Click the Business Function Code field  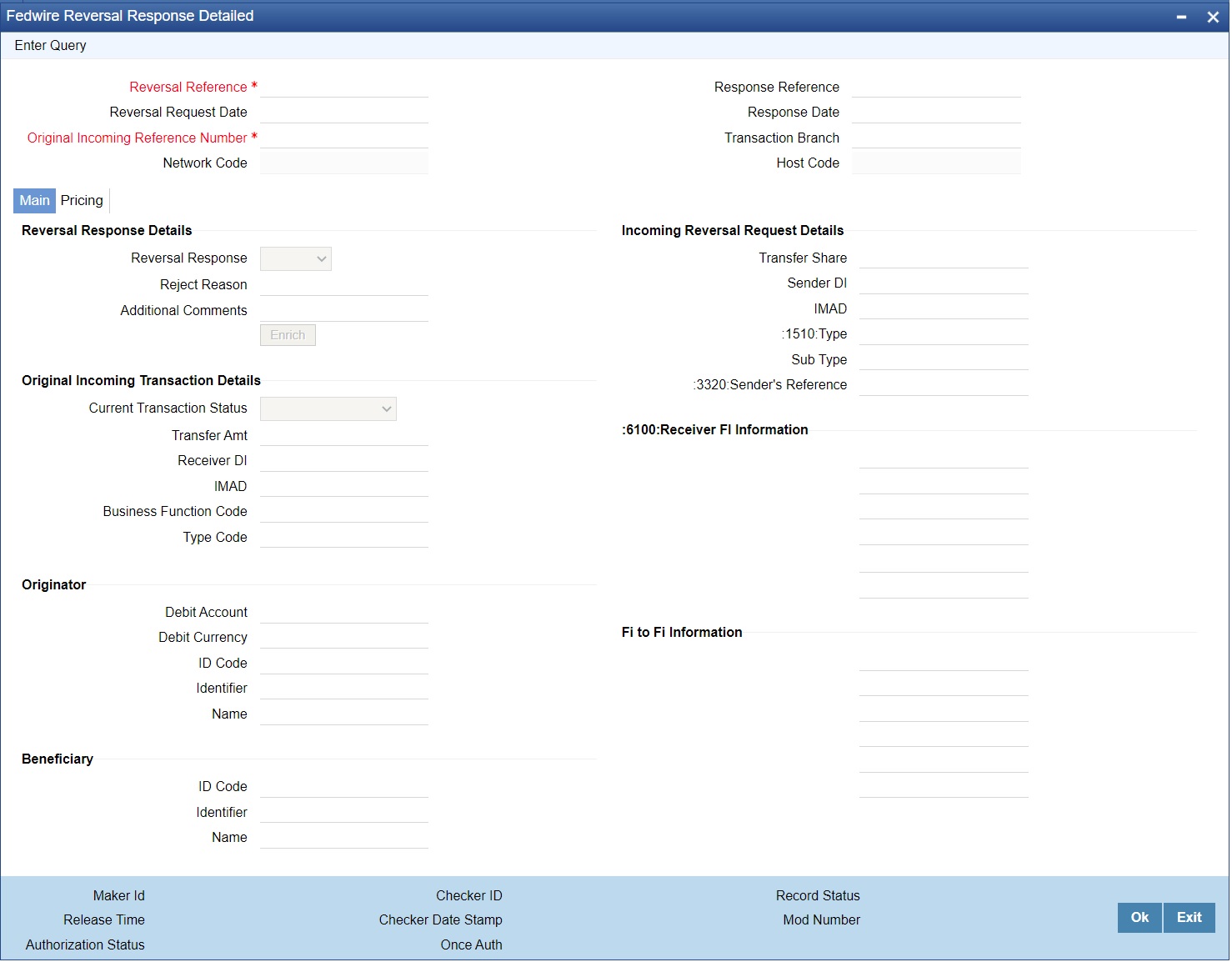344,512
